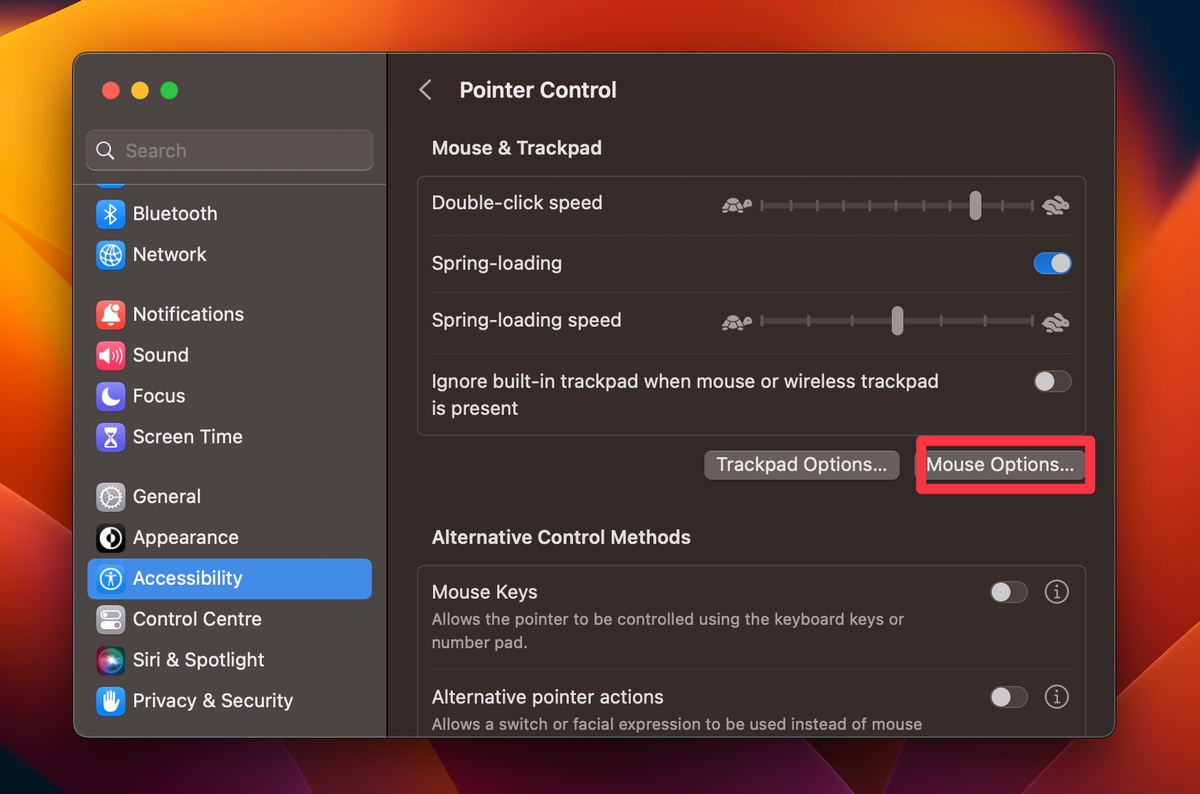View info about Mouse Keys

[x=1057, y=592]
